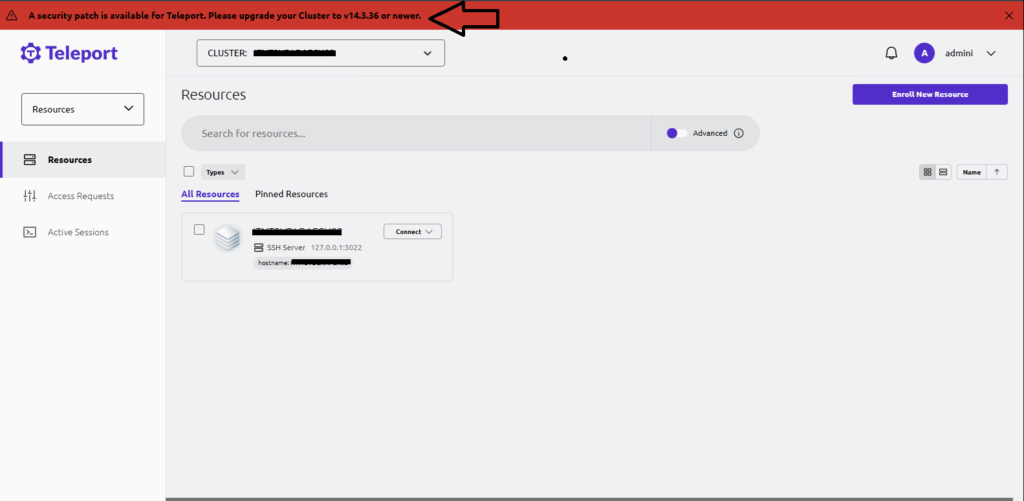Viewport: 1024px width, 501px height.
Task: Open the CLUSTER selector dropdown
Action: pyautogui.click(x=320, y=53)
